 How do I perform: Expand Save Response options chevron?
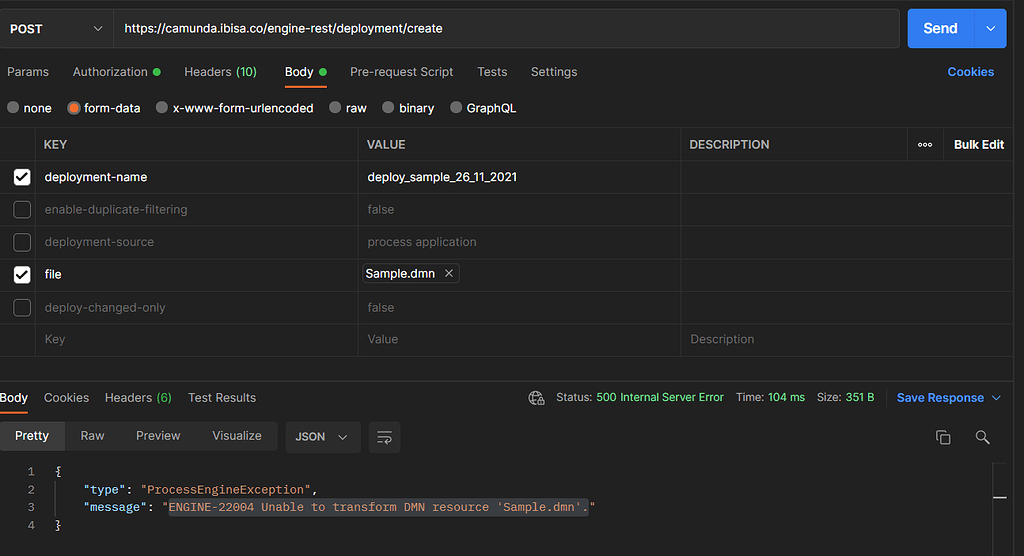click(997, 398)
